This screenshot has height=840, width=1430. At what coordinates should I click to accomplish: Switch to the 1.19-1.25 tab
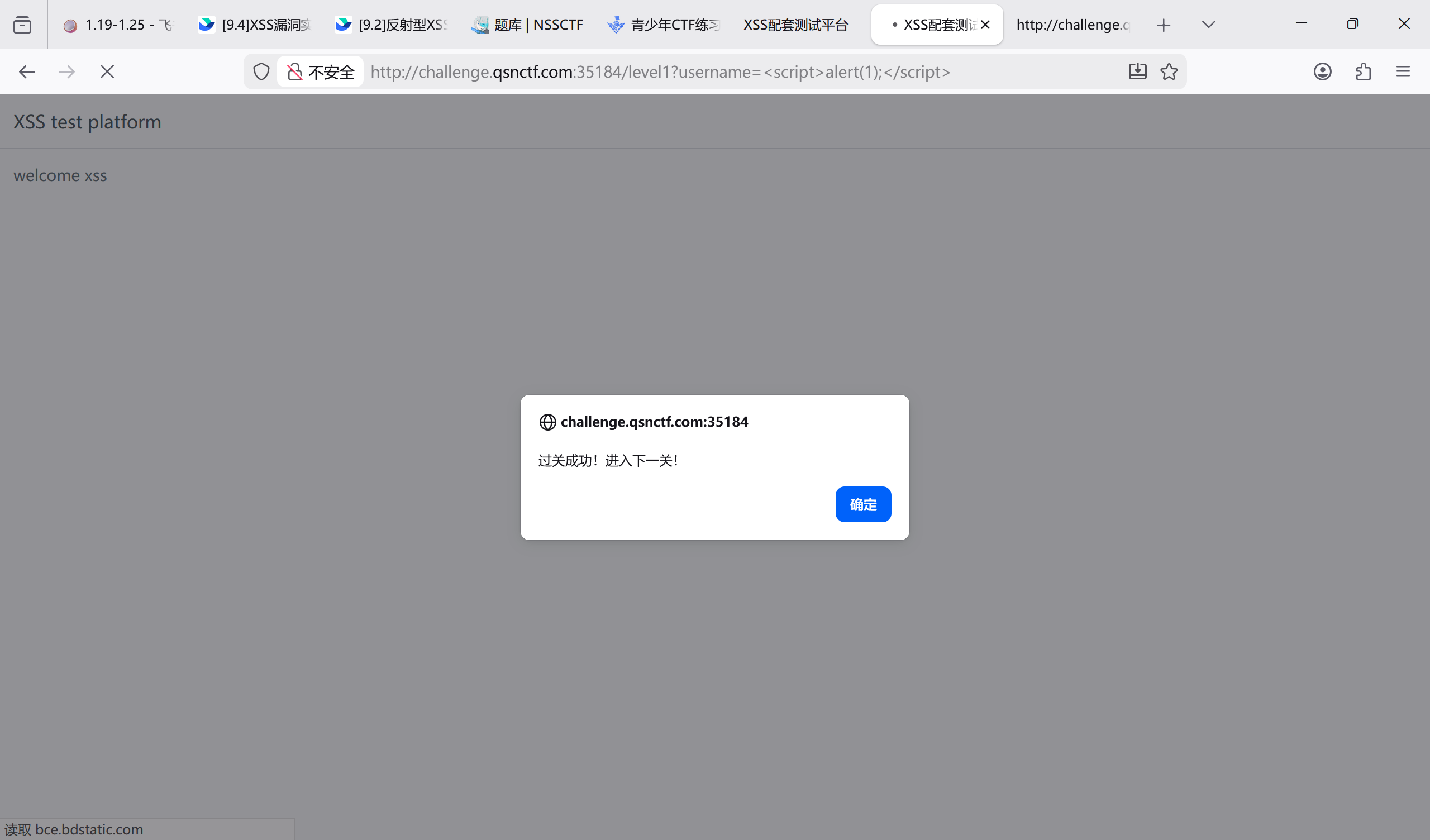coord(118,25)
